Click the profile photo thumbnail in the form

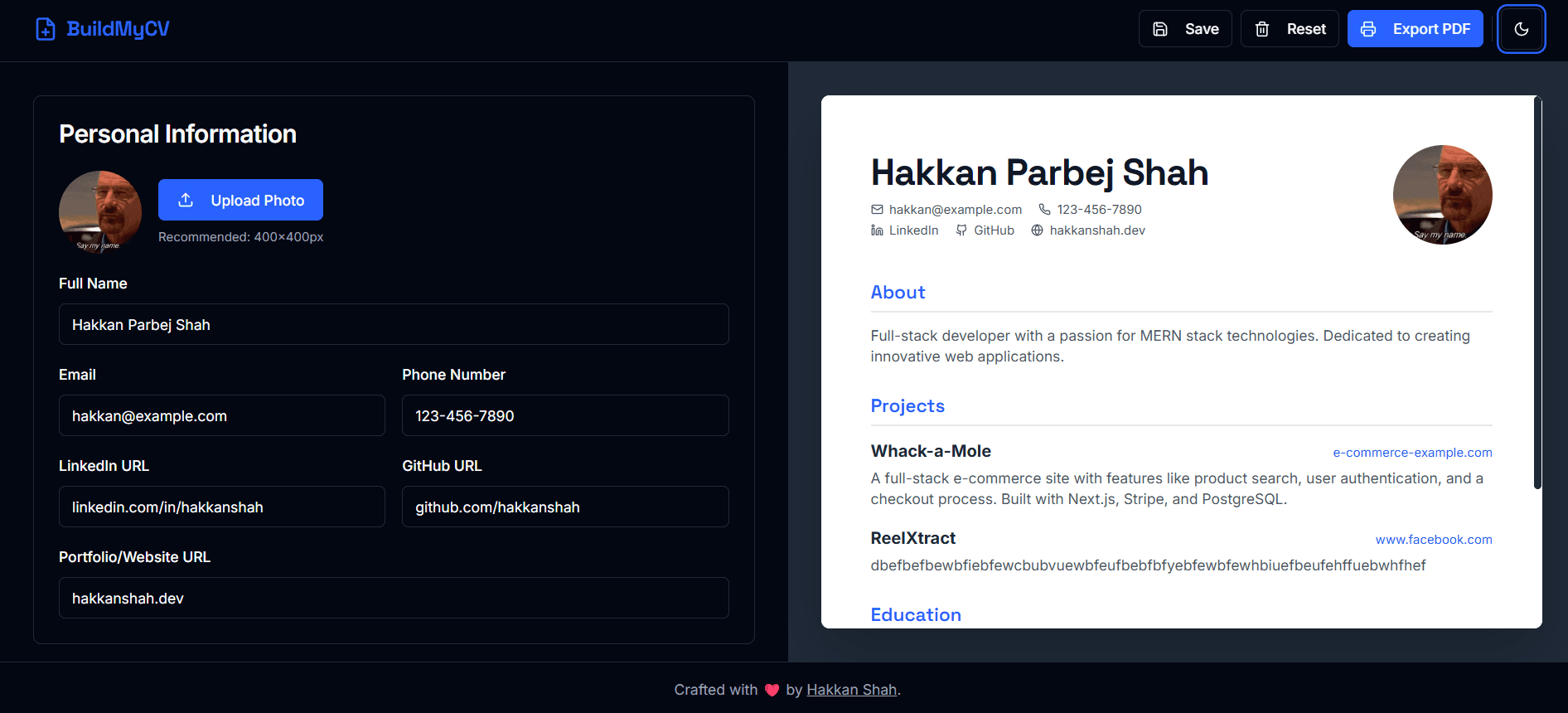[100, 211]
